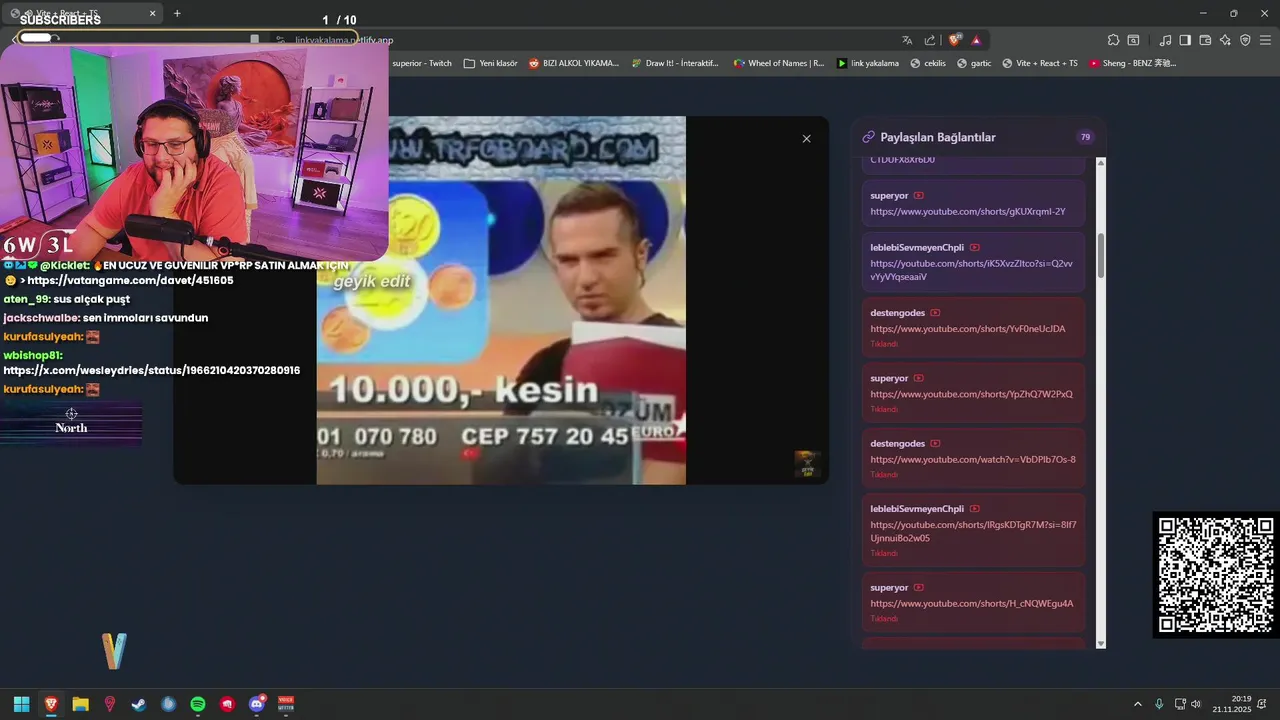
Task: Open superyor's H_cNQWEgu4A shorts link
Action: pos(971,604)
